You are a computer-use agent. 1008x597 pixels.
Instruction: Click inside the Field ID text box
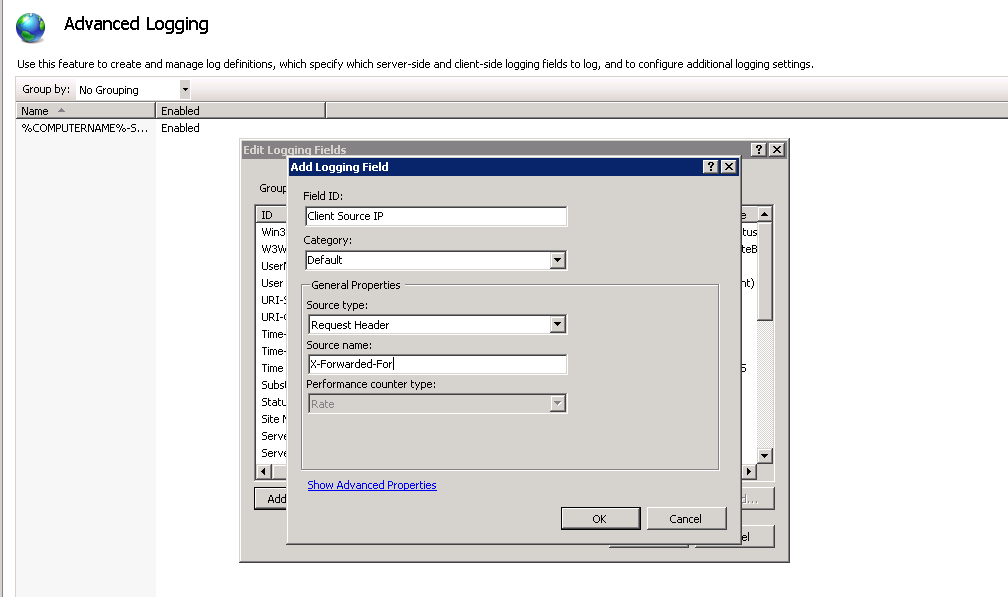pyautogui.click(x=435, y=216)
